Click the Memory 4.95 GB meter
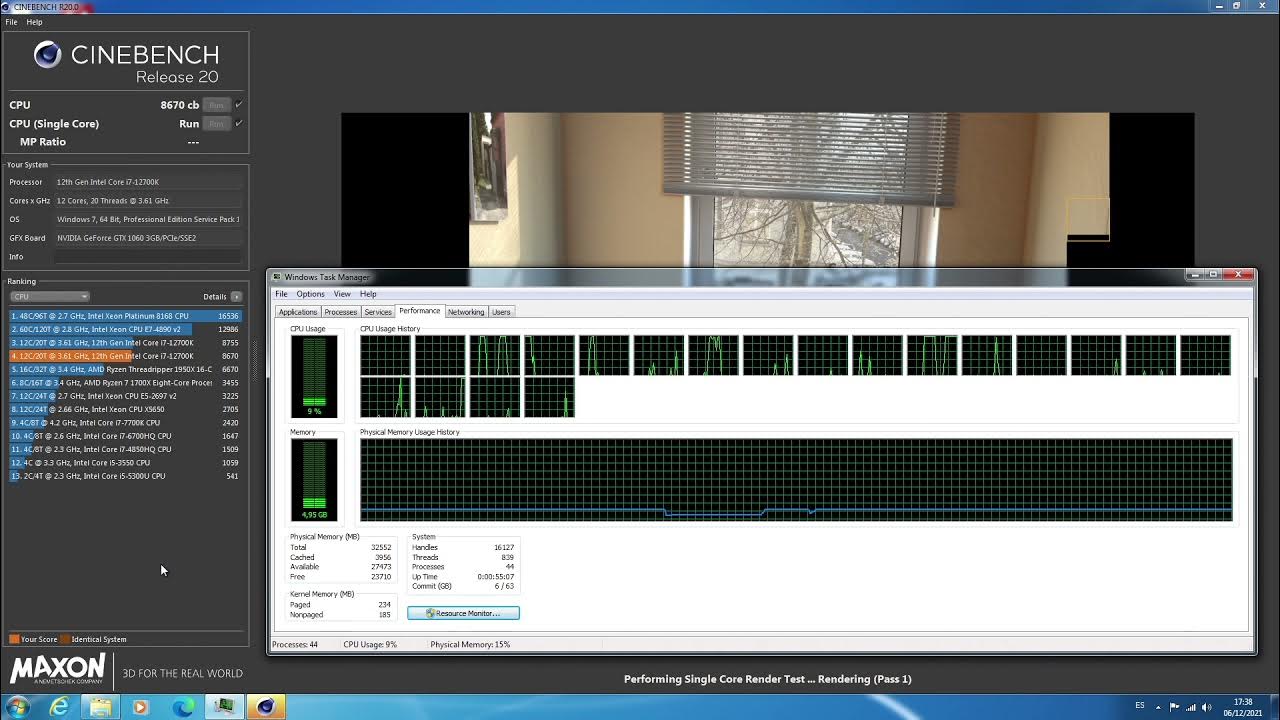1280x720 pixels. 314,480
